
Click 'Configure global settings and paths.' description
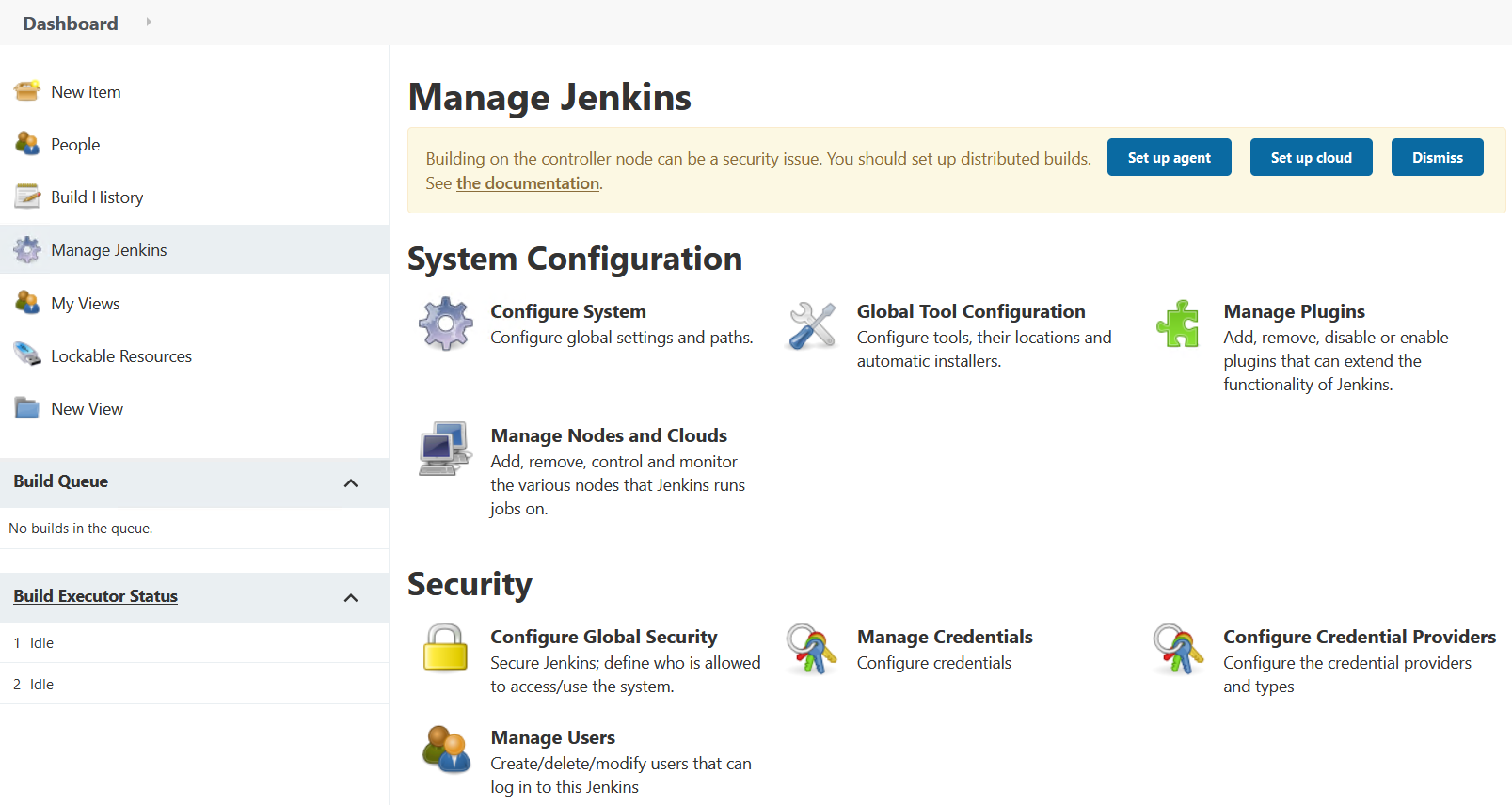(621, 338)
